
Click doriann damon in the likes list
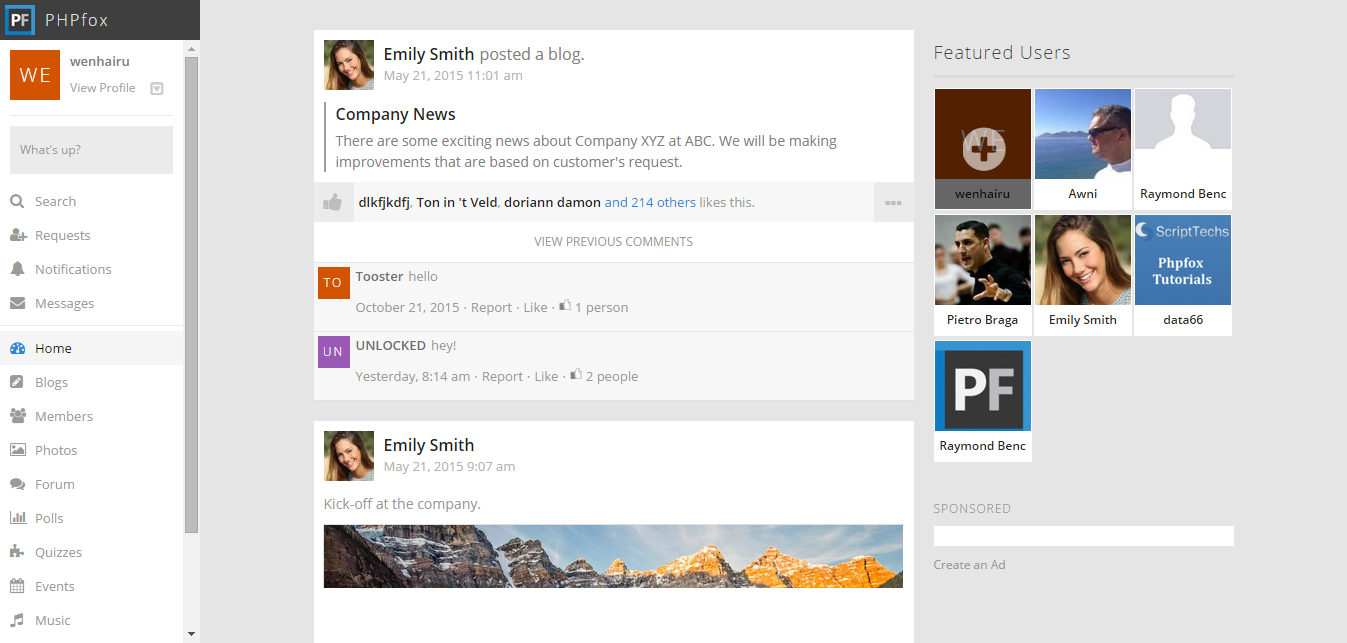click(550, 202)
